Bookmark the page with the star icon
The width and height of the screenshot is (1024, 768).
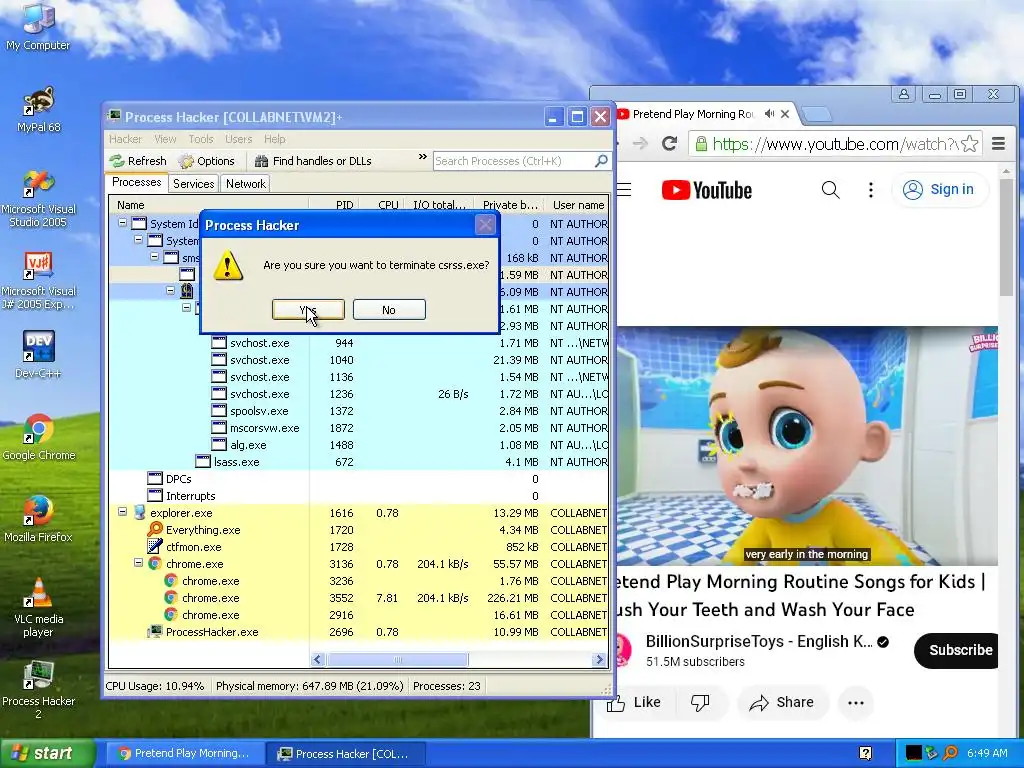[970, 144]
